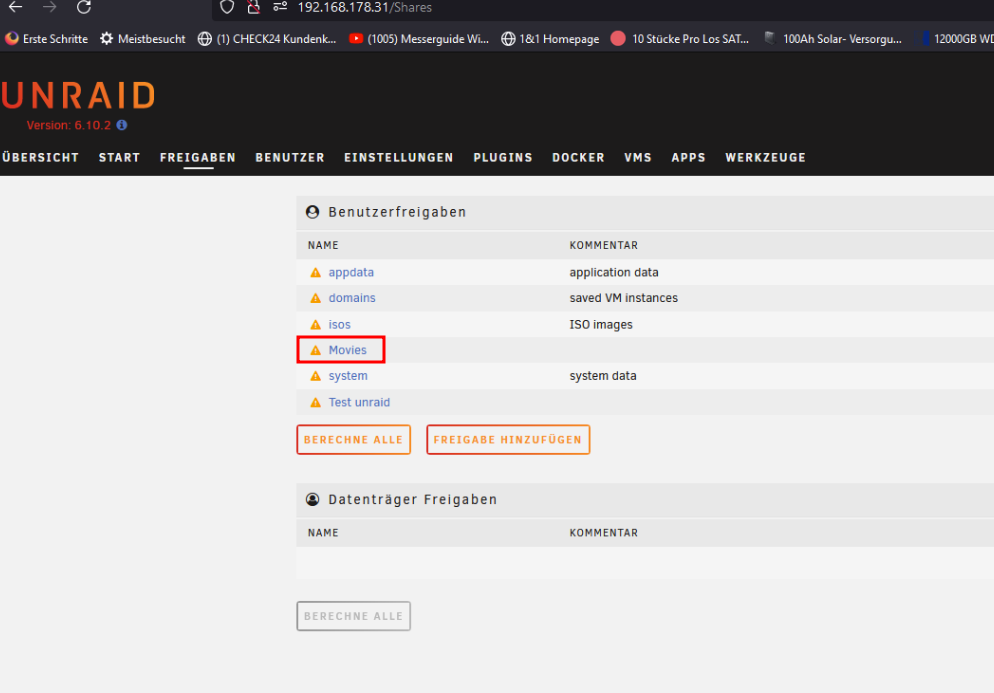
Task: Click the Benutzerfreigaben user icon
Action: 313,212
